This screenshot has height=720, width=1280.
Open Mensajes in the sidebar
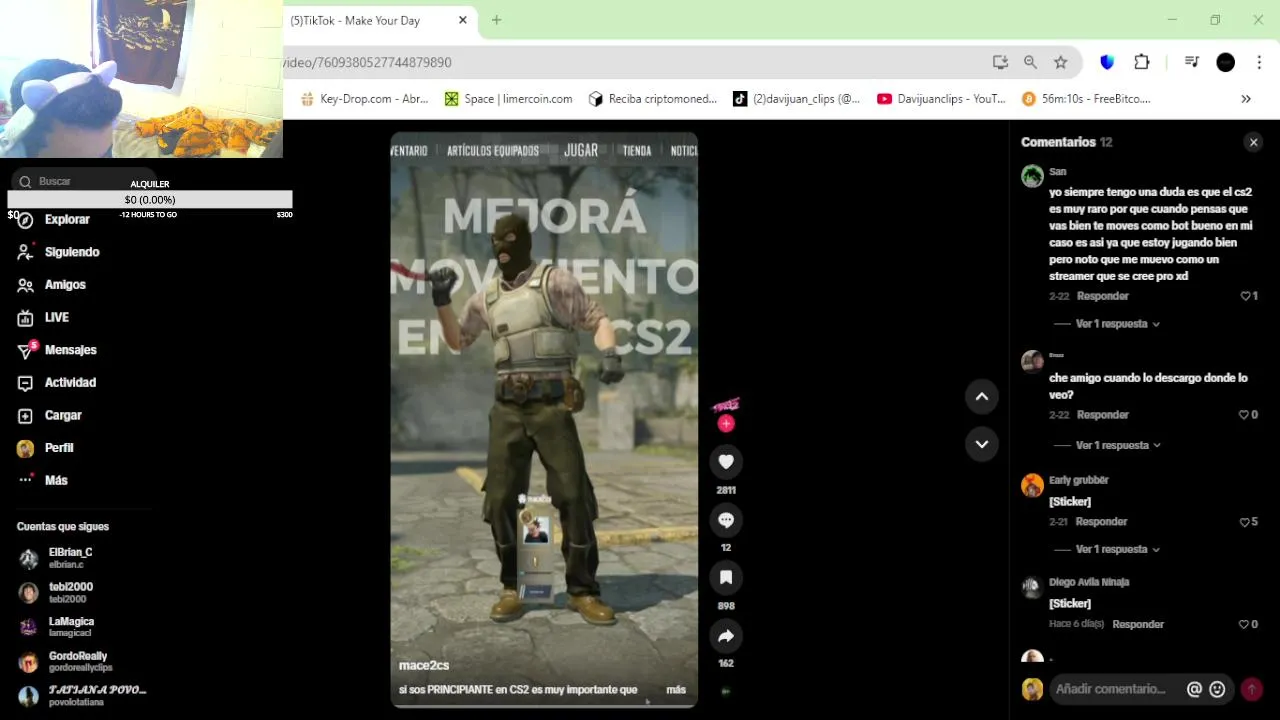(57, 350)
